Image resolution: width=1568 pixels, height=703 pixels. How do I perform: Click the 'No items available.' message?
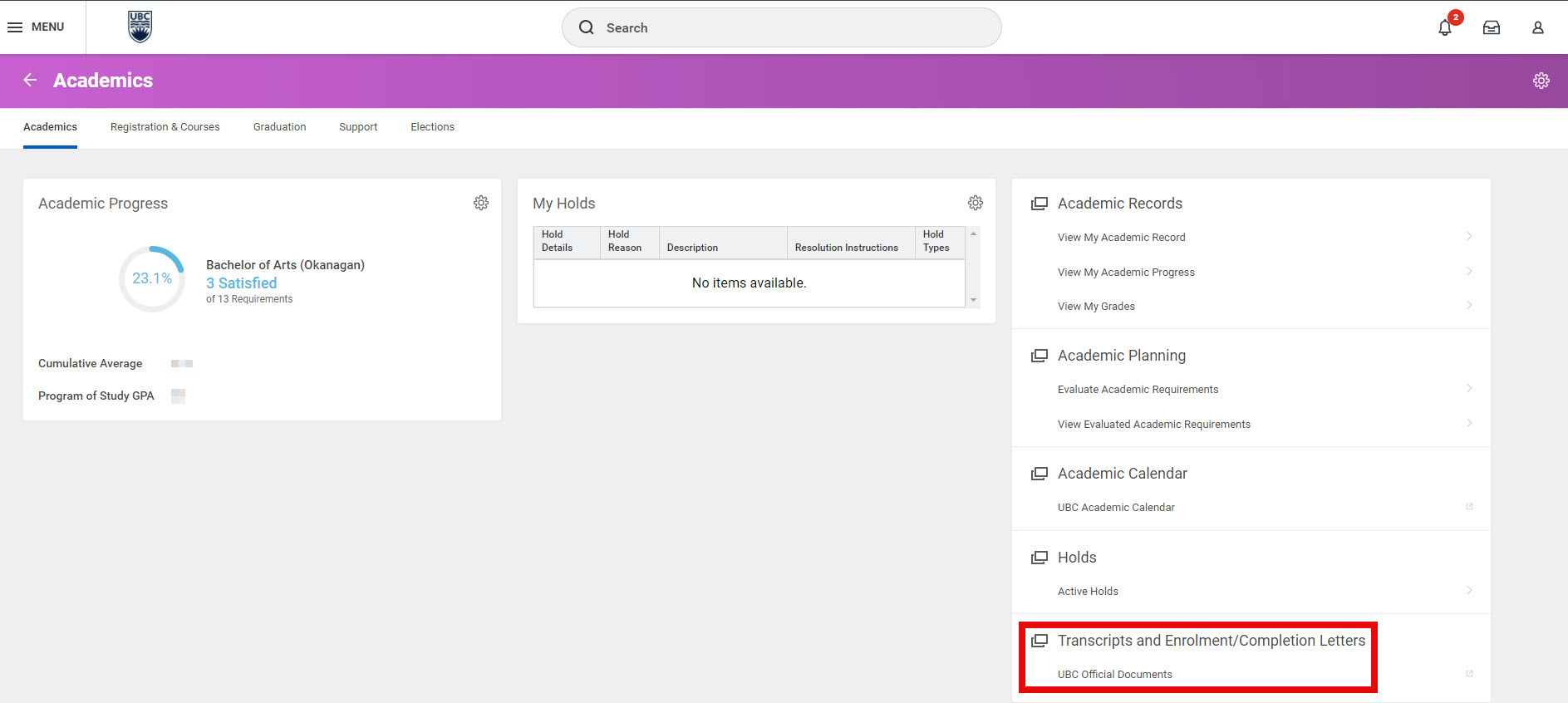pos(749,283)
